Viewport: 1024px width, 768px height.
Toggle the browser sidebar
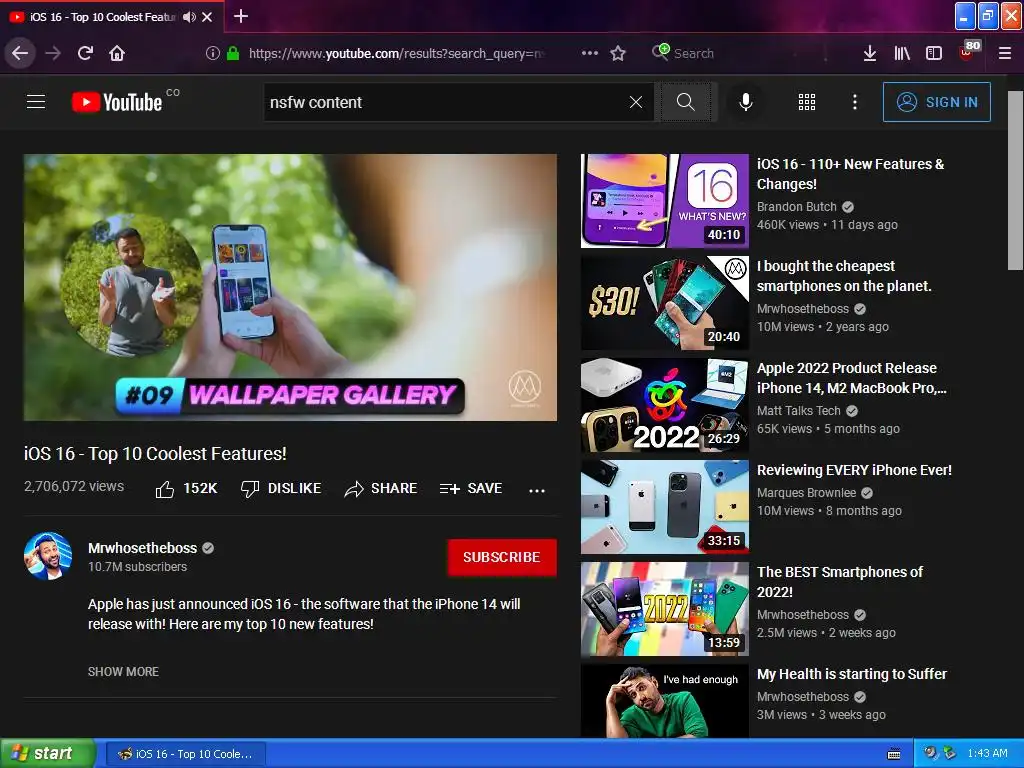point(934,53)
